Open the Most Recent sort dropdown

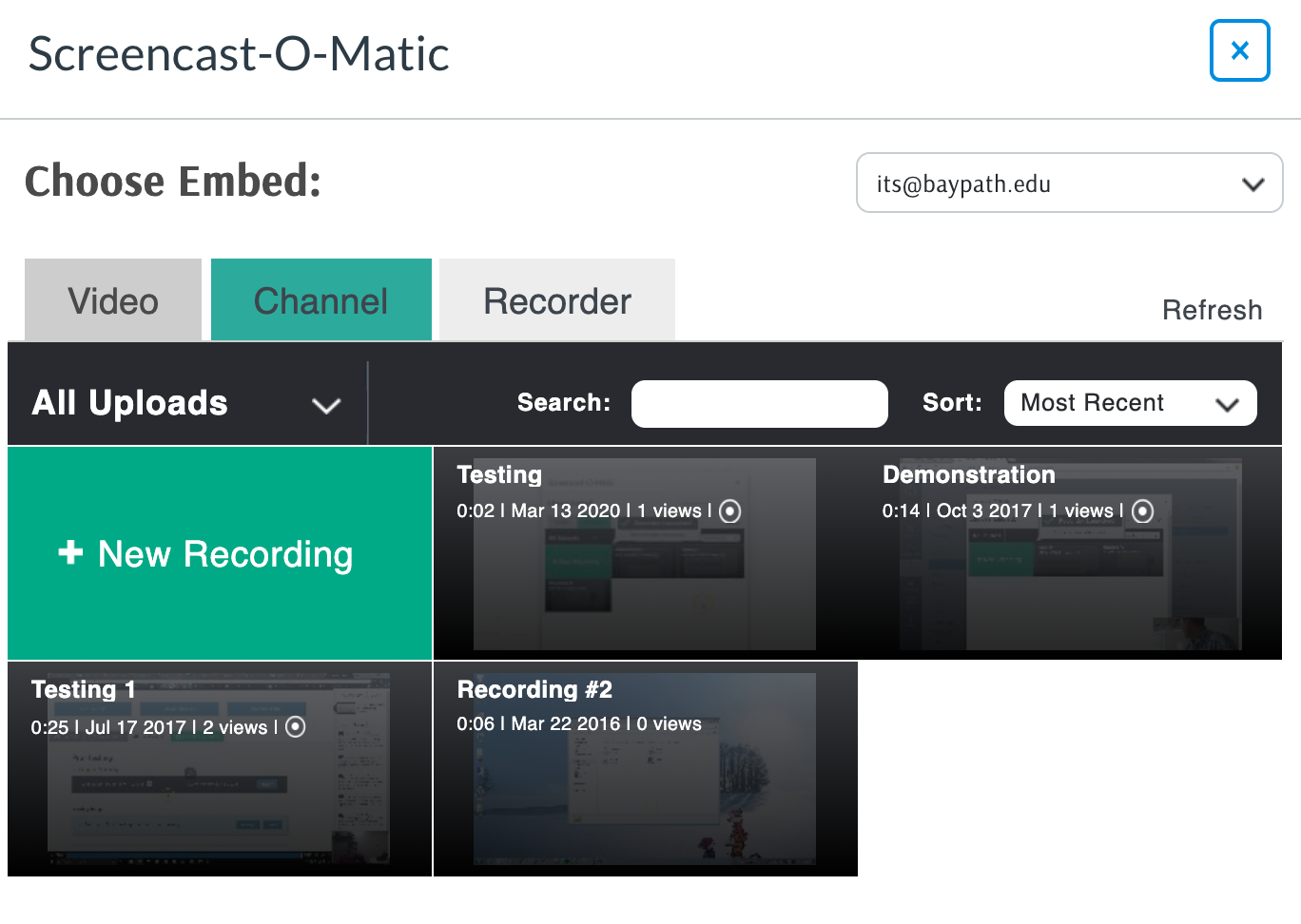click(x=1130, y=403)
